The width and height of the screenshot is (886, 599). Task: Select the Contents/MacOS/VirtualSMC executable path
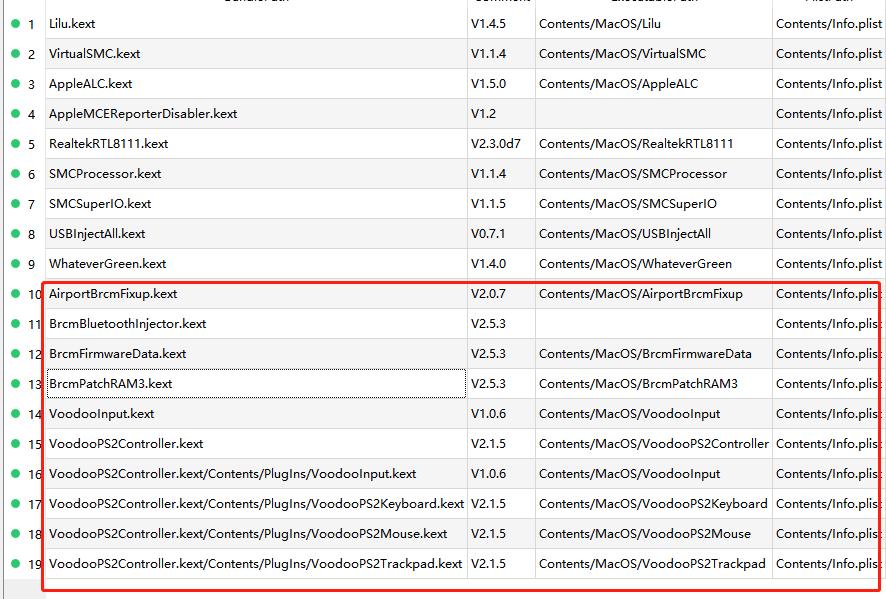(654, 54)
